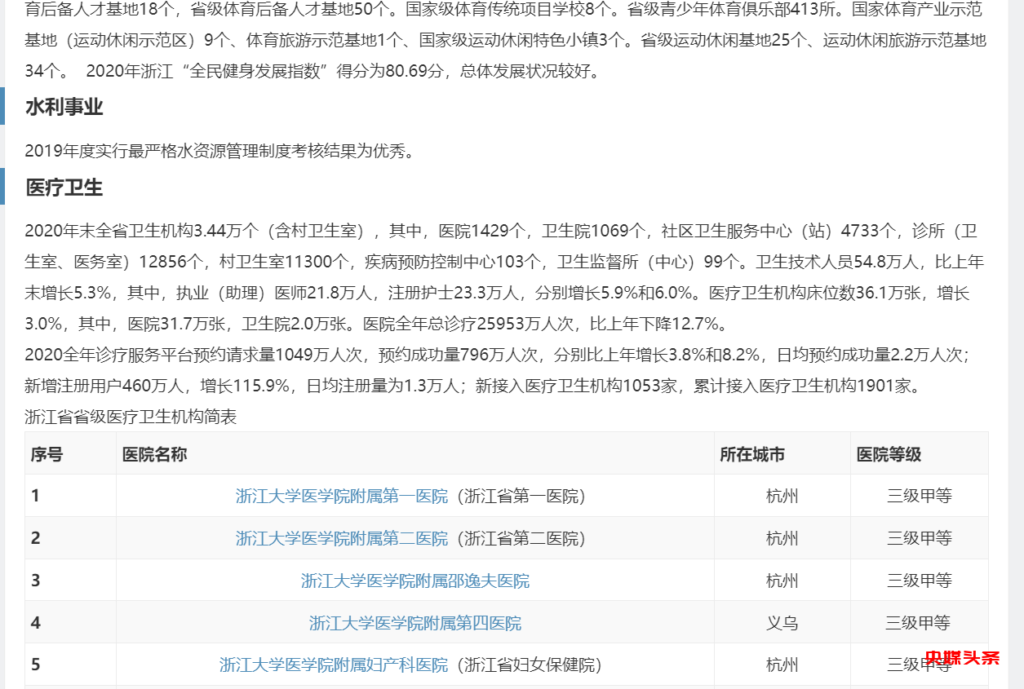This screenshot has height=689, width=1024.
Task: Open the 浙江大学医学院附属第一医院 link
Action: tap(341, 496)
